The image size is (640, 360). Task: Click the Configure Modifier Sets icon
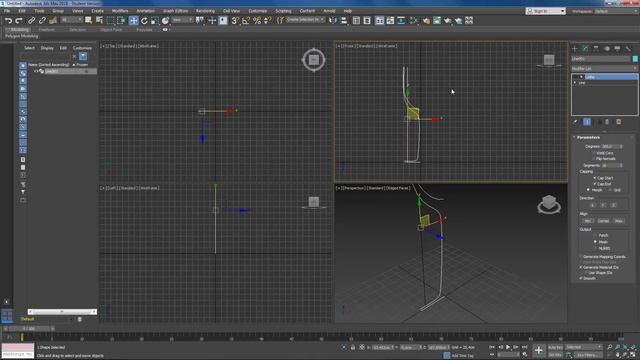[x=618, y=122]
